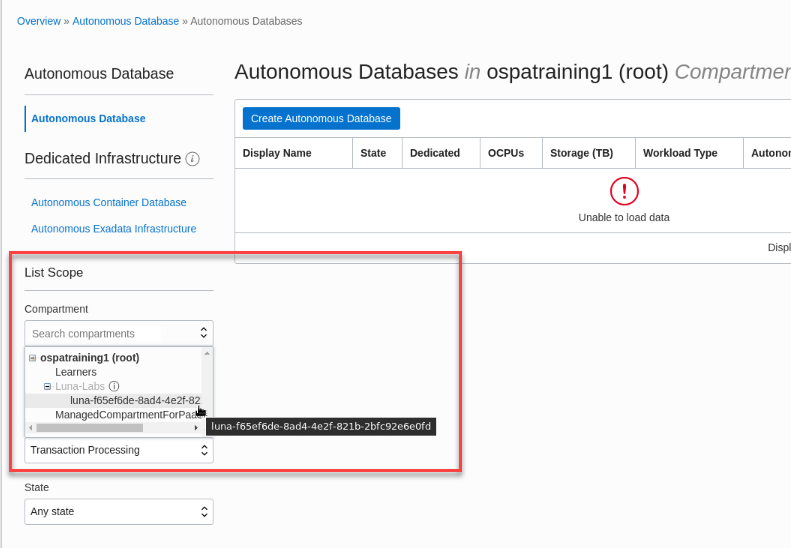Sort by the Display Name column header
791x548 pixels.
click(277, 153)
